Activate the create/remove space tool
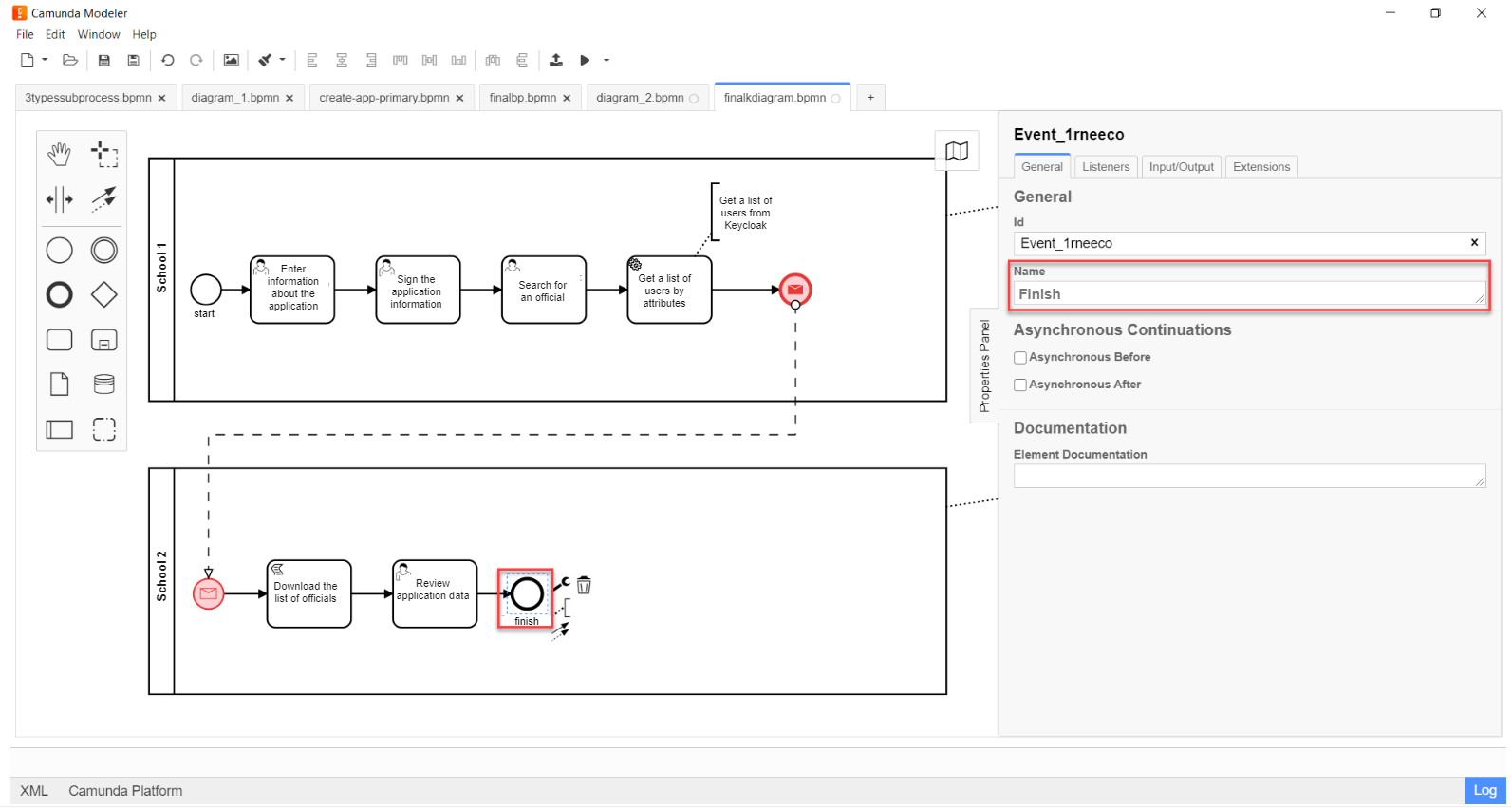 click(60, 199)
